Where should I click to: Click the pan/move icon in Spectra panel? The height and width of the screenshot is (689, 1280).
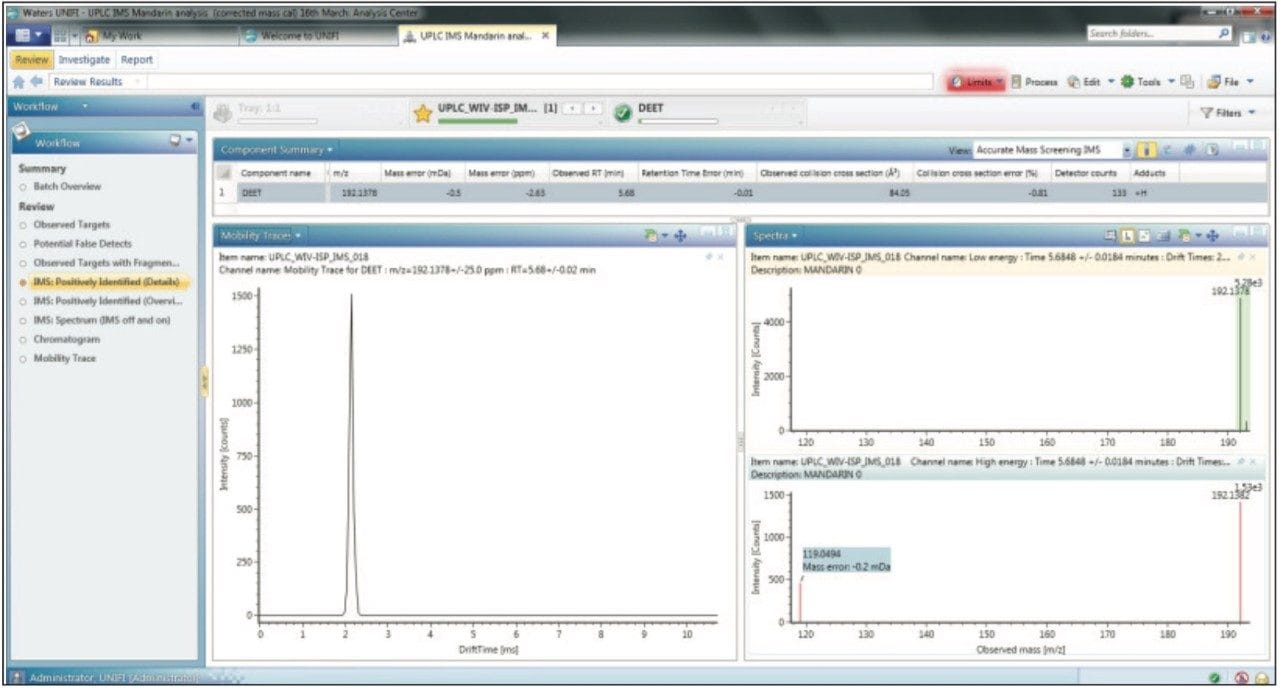coord(1213,235)
